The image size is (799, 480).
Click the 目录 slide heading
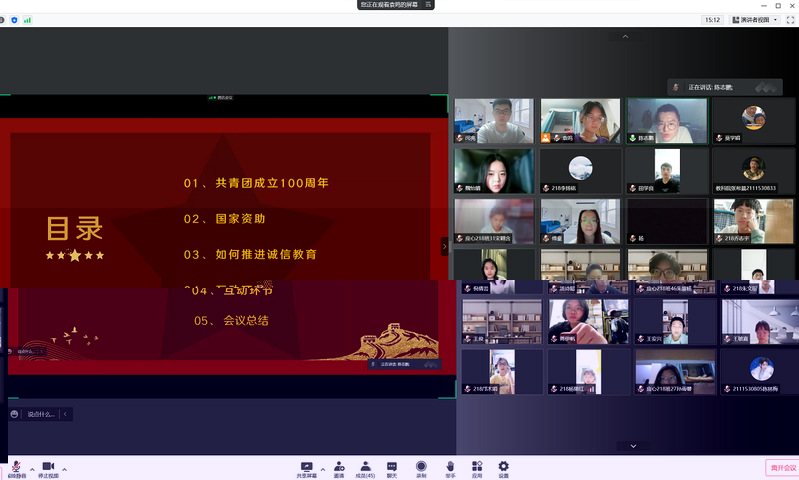pyautogui.click(x=74, y=228)
